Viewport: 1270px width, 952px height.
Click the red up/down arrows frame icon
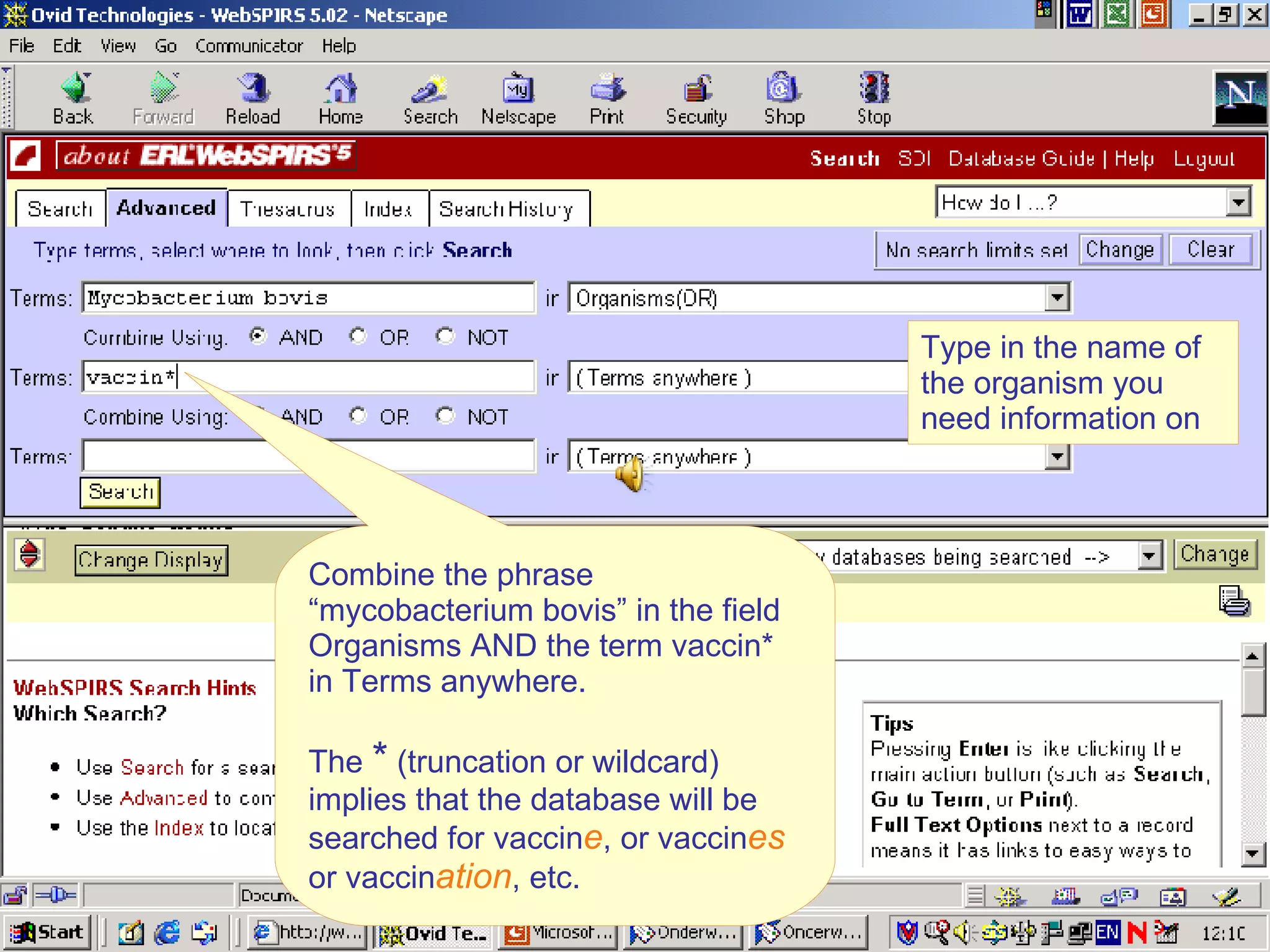(x=29, y=554)
